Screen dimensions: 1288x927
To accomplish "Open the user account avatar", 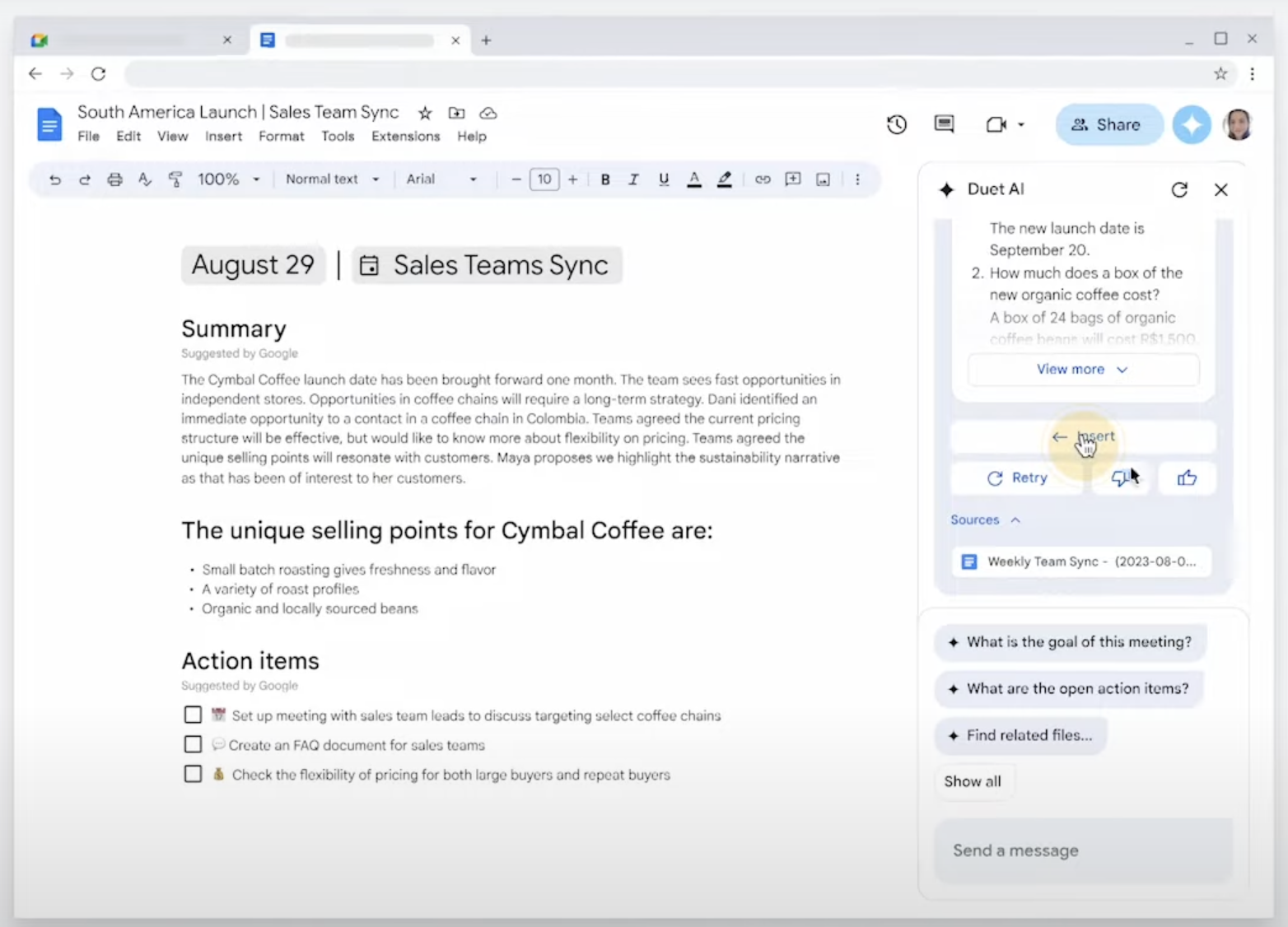I will click(x=1237, y=125).
